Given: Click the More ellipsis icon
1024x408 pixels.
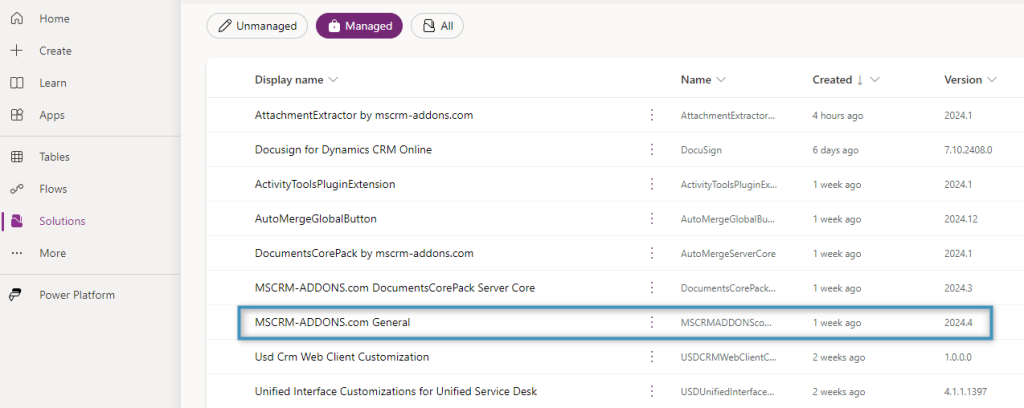Looking at the screenshot, I should (x=17, y=253).
